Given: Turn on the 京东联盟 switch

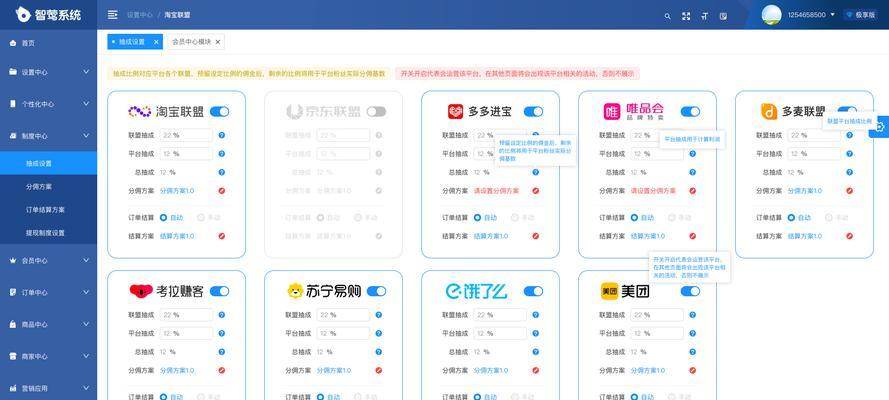Looking at the screenshot, I should [x=376, y=112].
